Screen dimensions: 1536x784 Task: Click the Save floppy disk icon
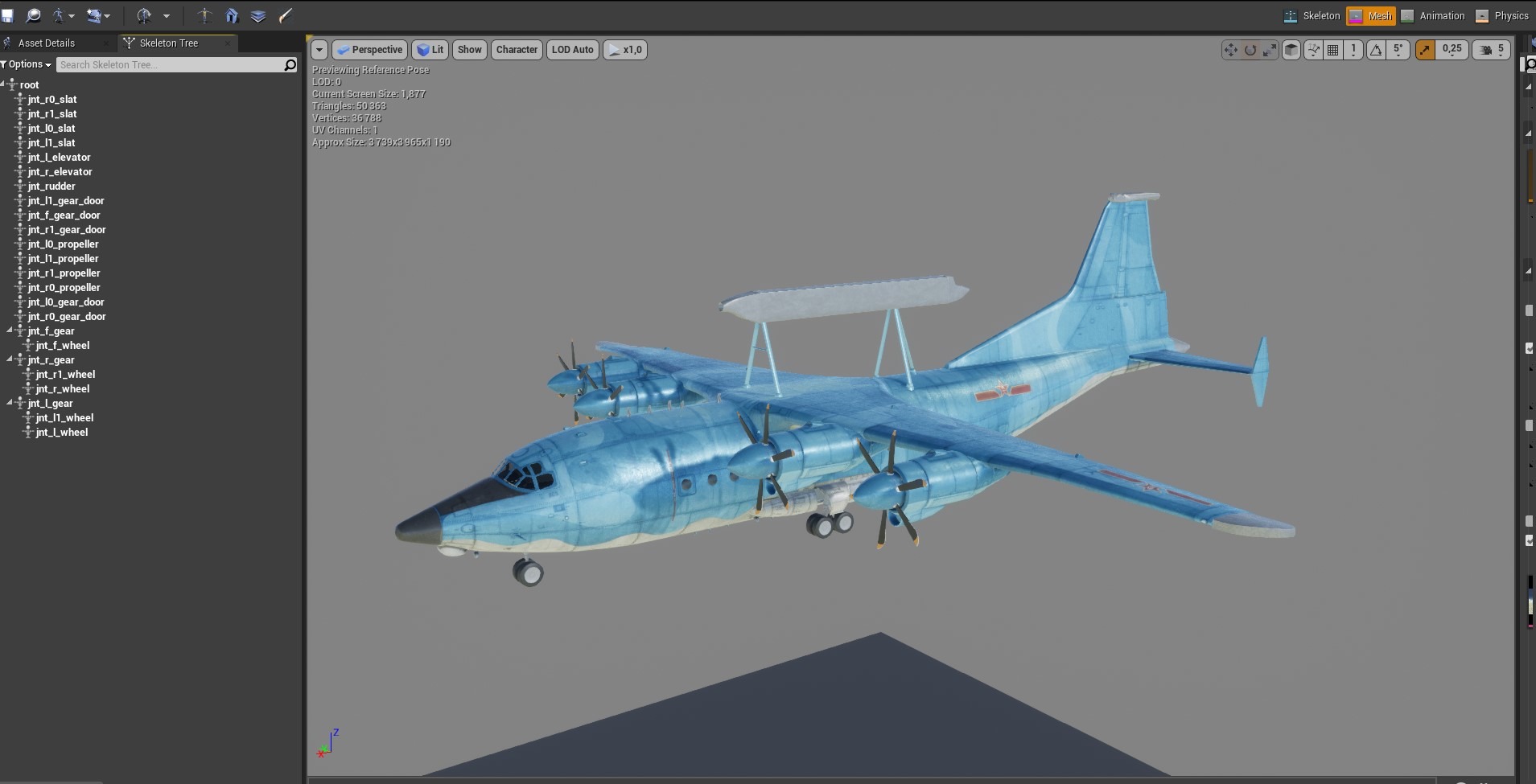7,15
